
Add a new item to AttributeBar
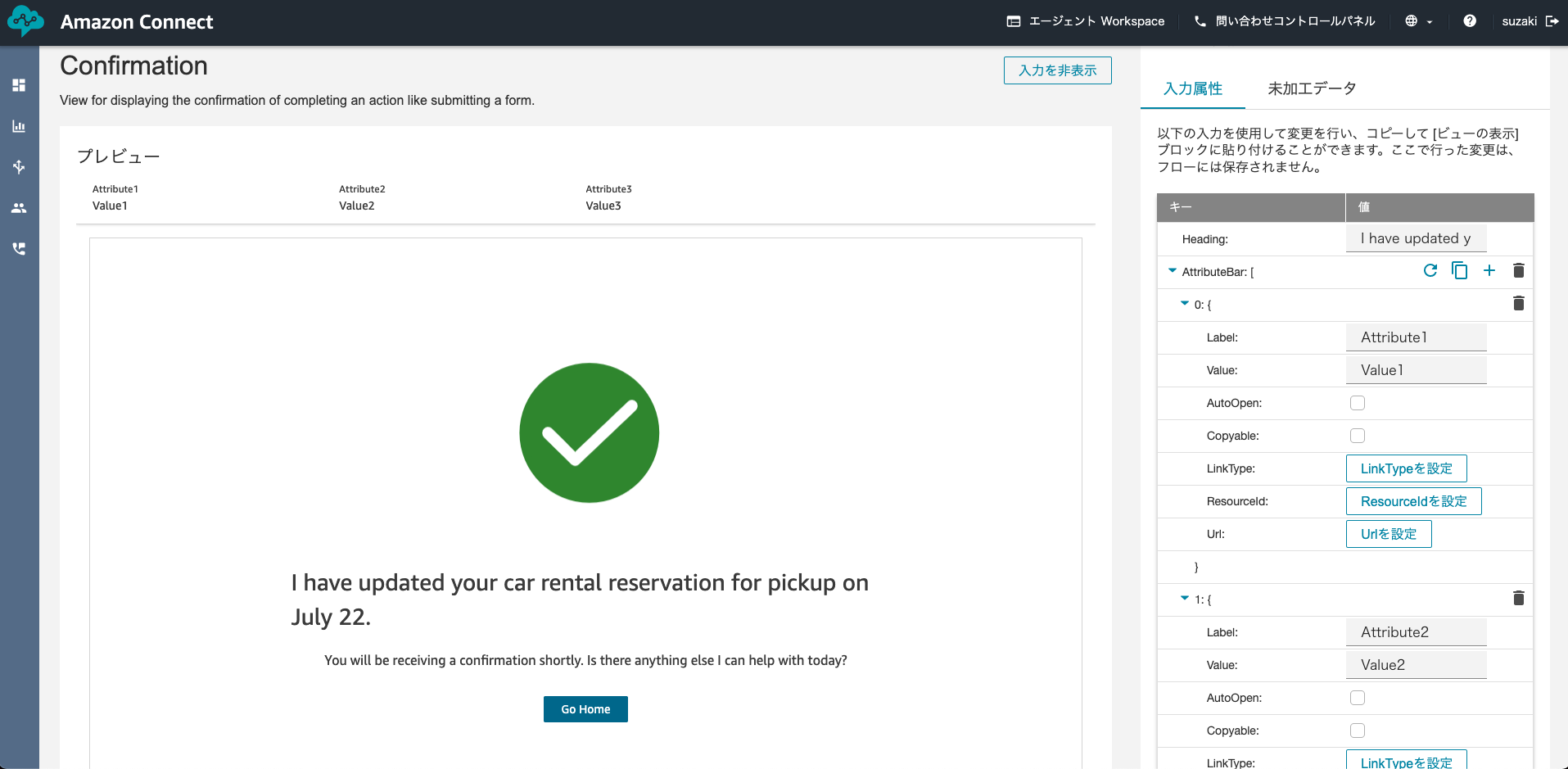click(1489, 270)
